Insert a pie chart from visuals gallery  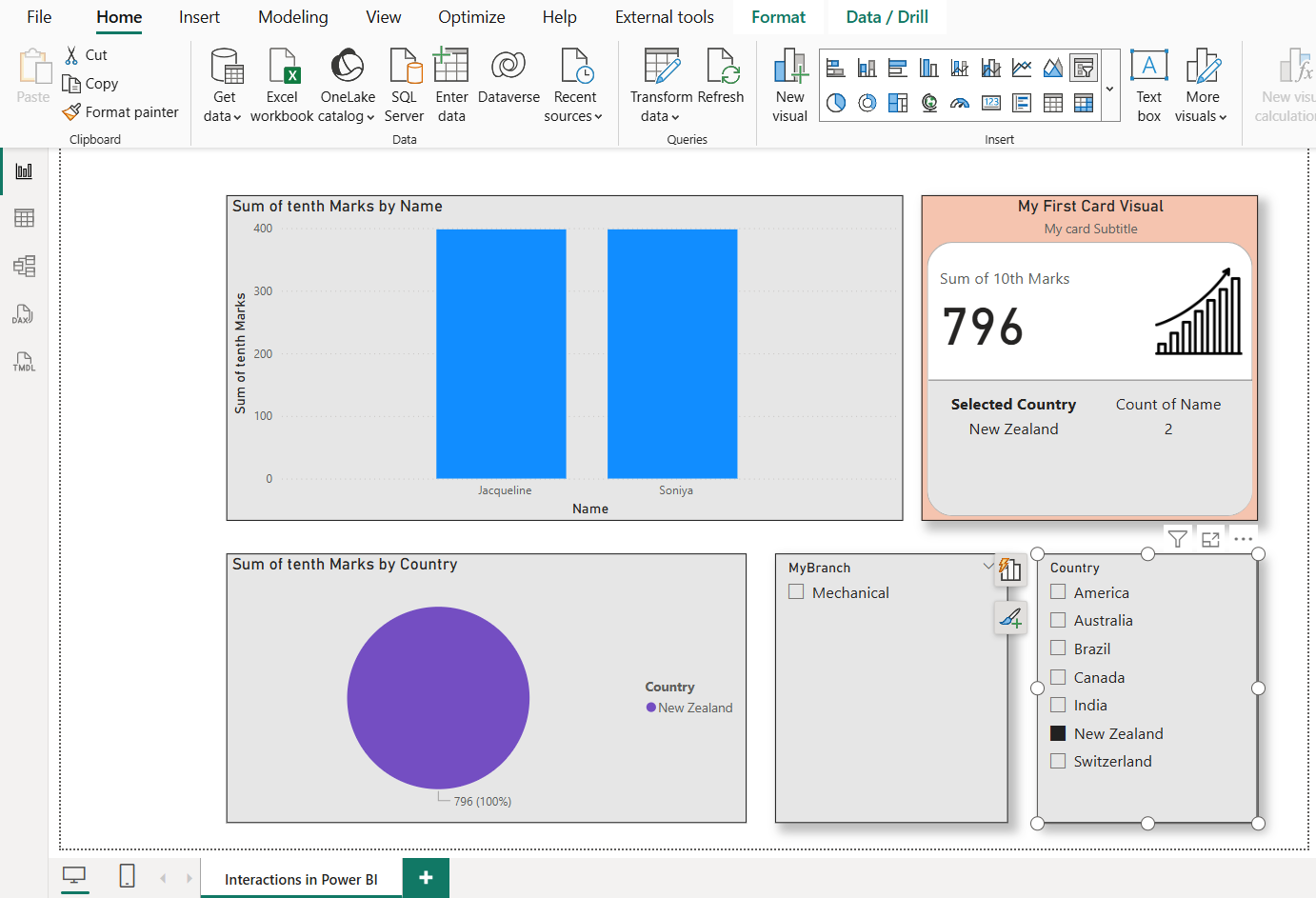(x=836, y=103)
